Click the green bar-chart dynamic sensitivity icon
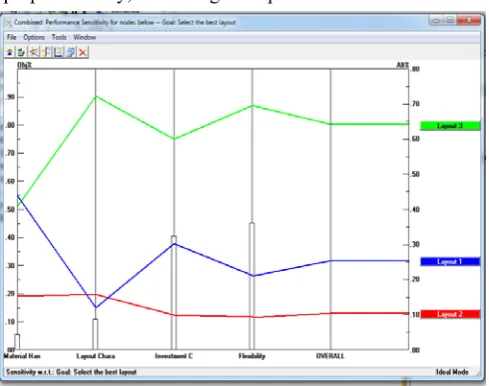489x386 pixels. [x=21, y=52]
